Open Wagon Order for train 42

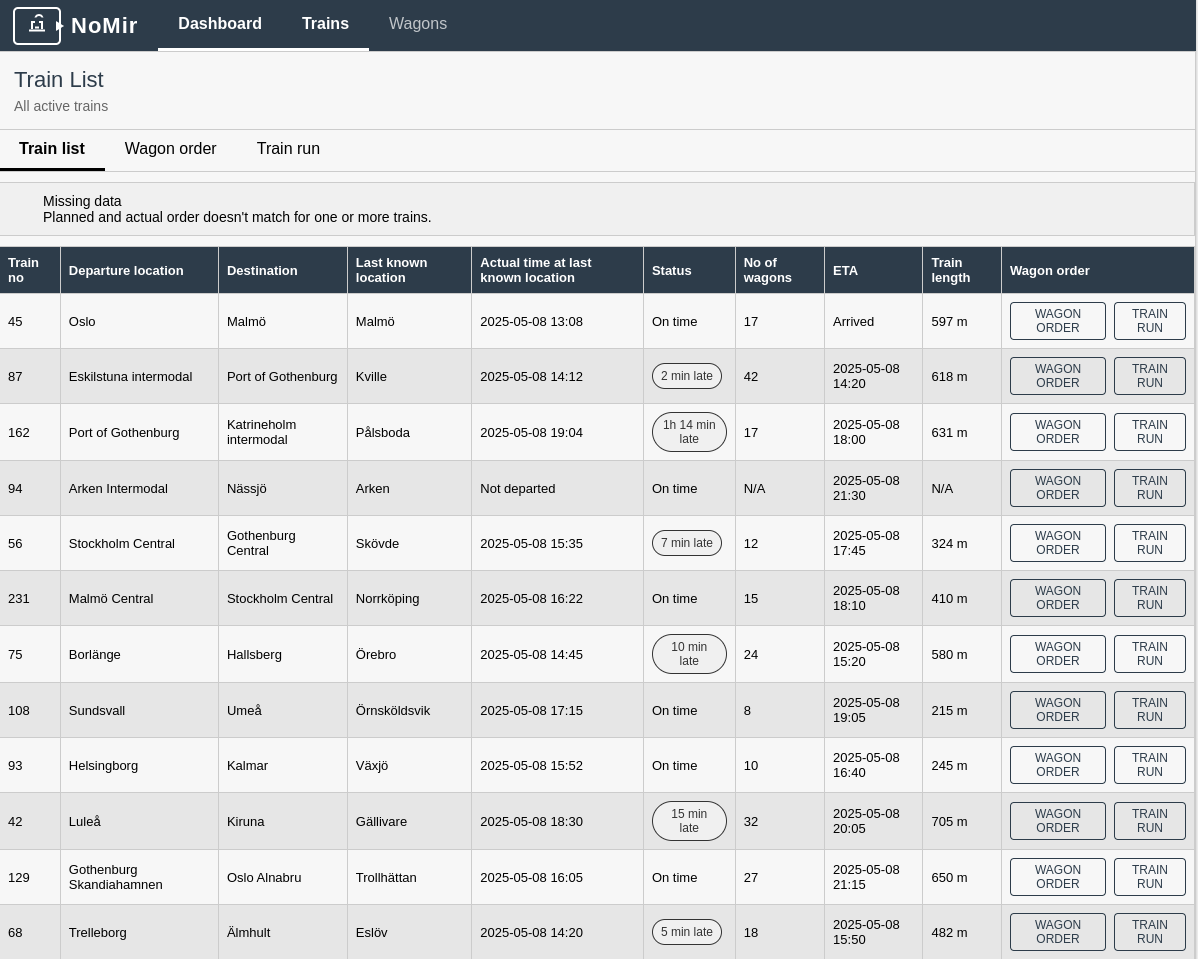point(1057,821)
